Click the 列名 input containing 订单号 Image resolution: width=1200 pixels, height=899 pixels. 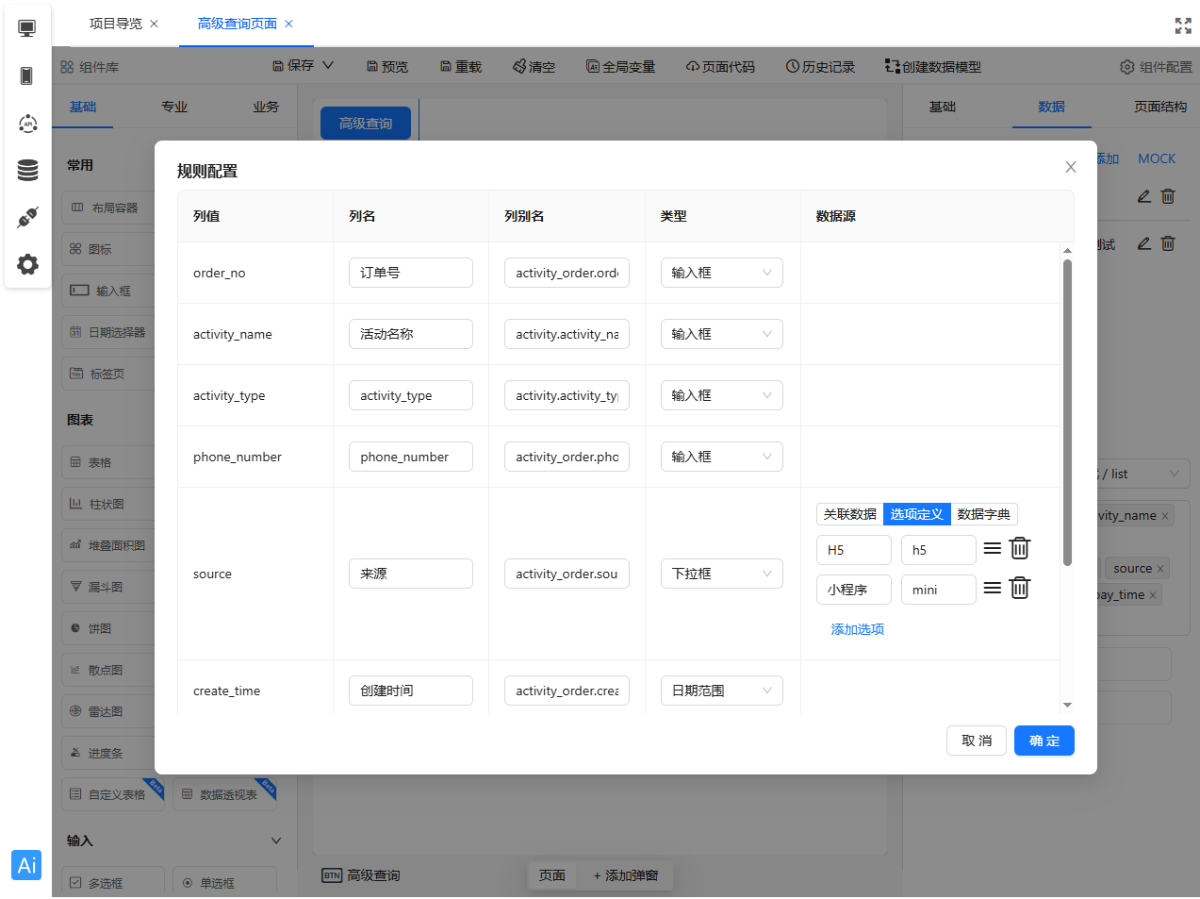point(410,273)
